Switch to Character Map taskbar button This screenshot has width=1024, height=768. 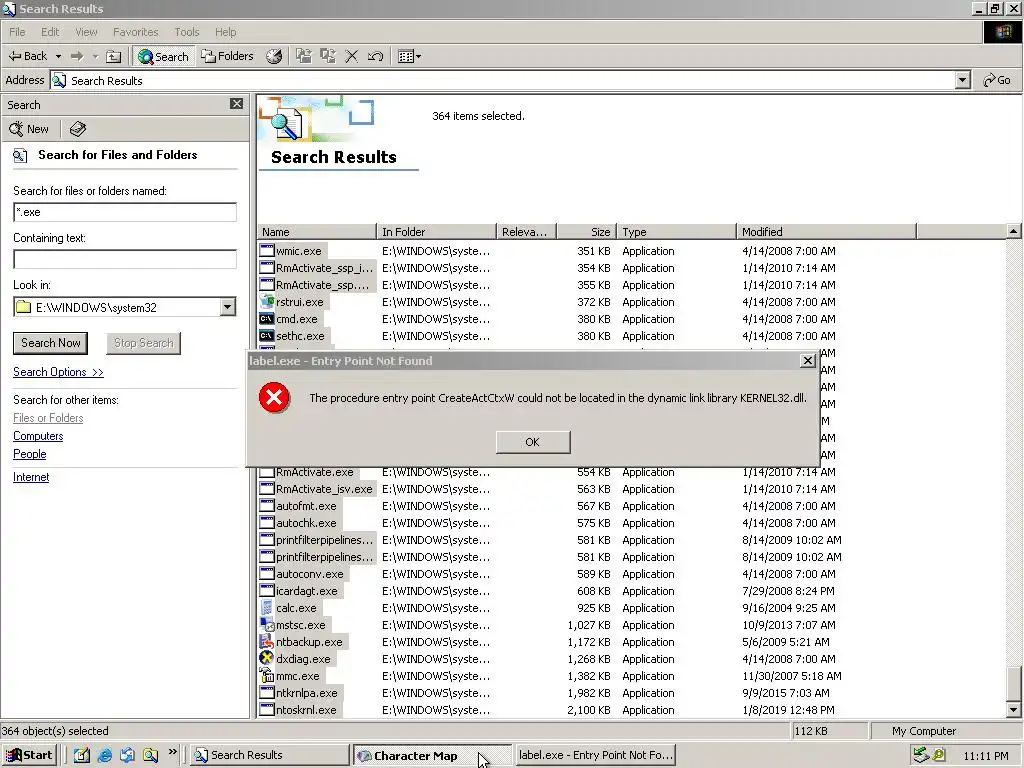(x=433, y=756)
